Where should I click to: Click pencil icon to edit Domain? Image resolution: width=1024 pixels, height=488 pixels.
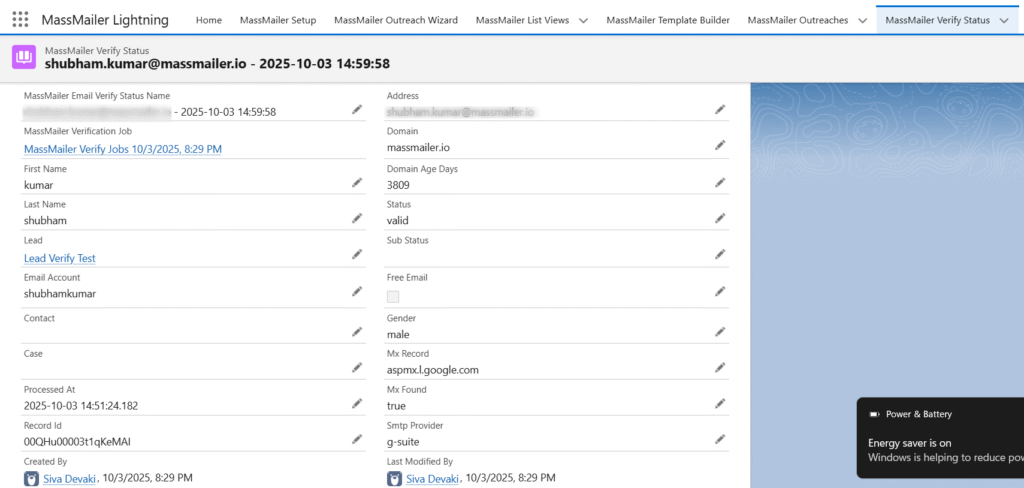pos(719,145)
